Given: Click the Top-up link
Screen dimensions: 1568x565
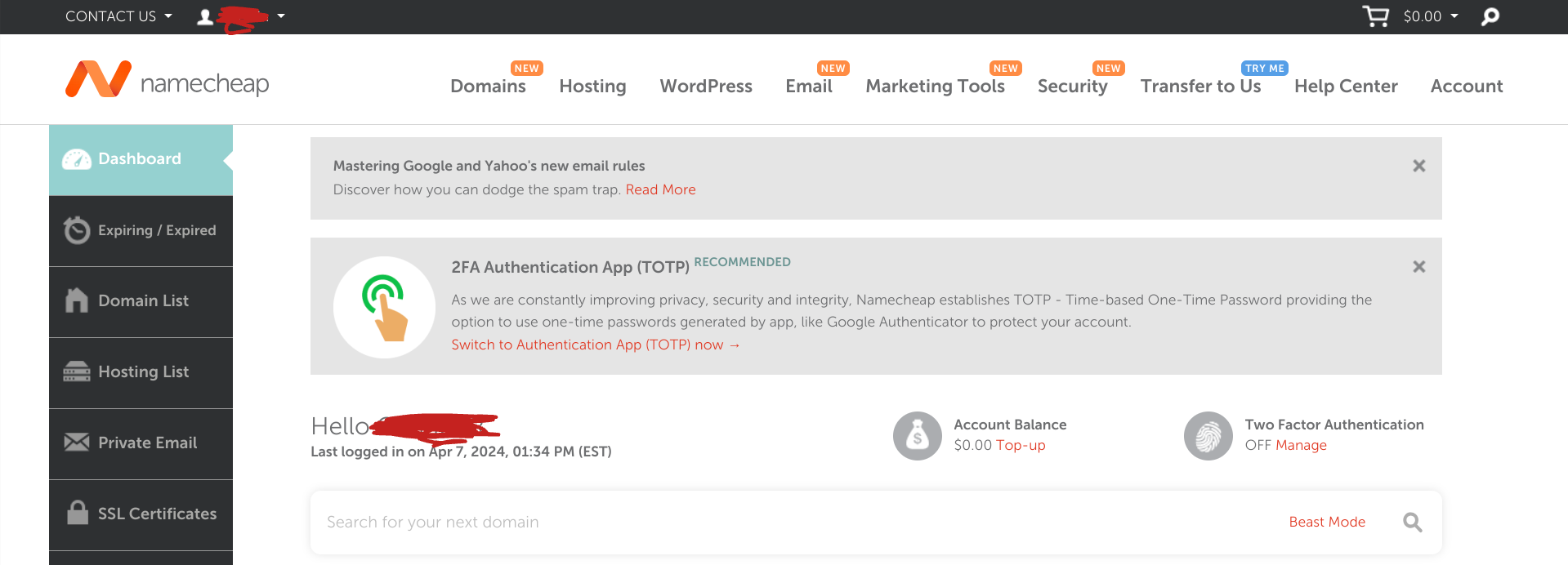Looking at the screenshot, I should (x=1021, y=445).
